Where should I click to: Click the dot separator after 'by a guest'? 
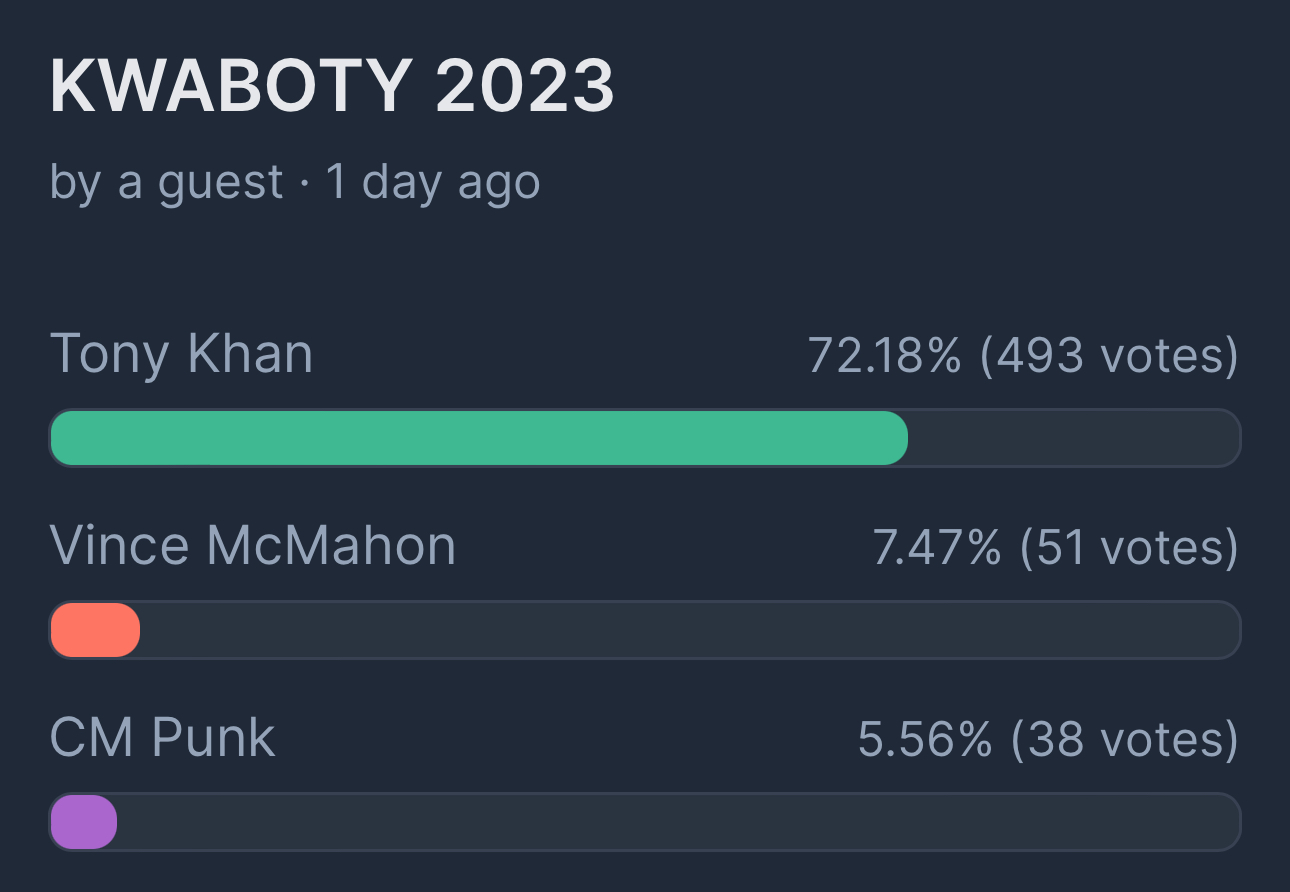[305, 184]
